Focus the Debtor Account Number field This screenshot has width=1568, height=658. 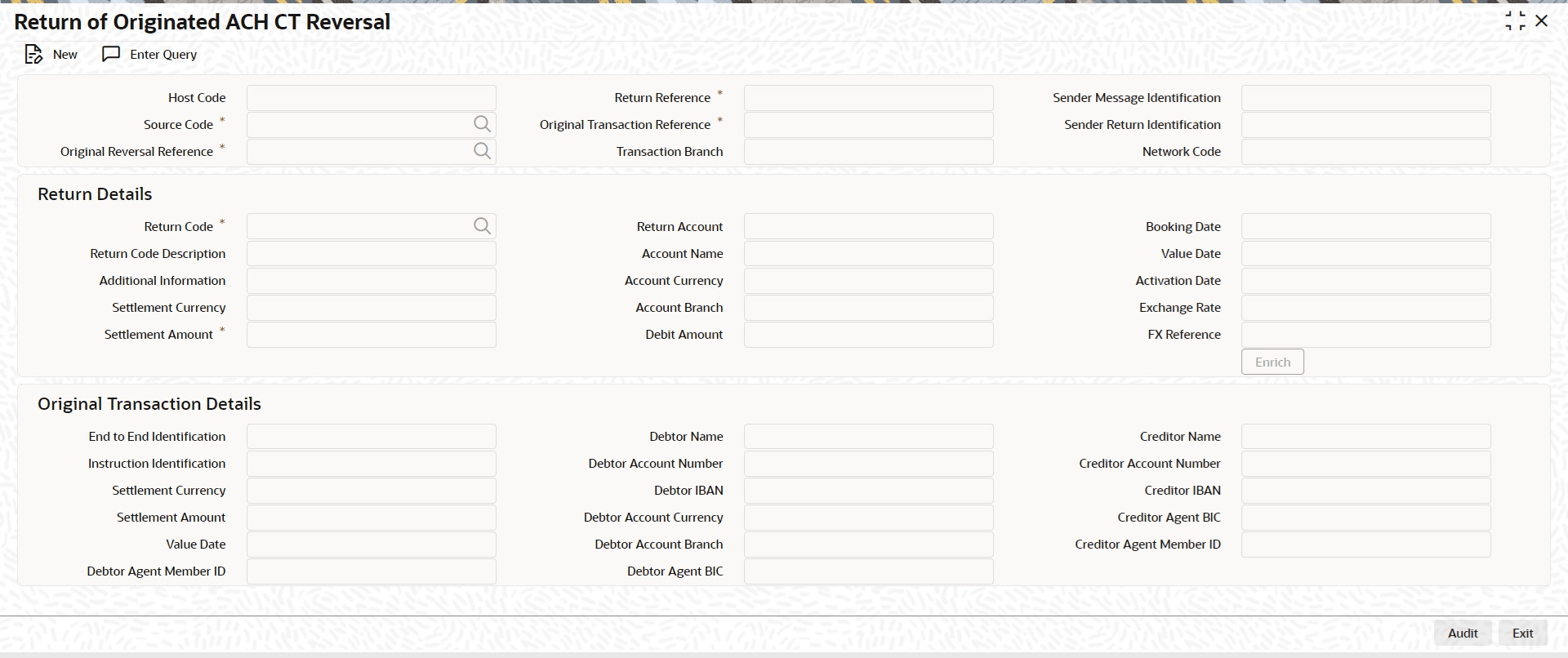(x=869, y=464)
